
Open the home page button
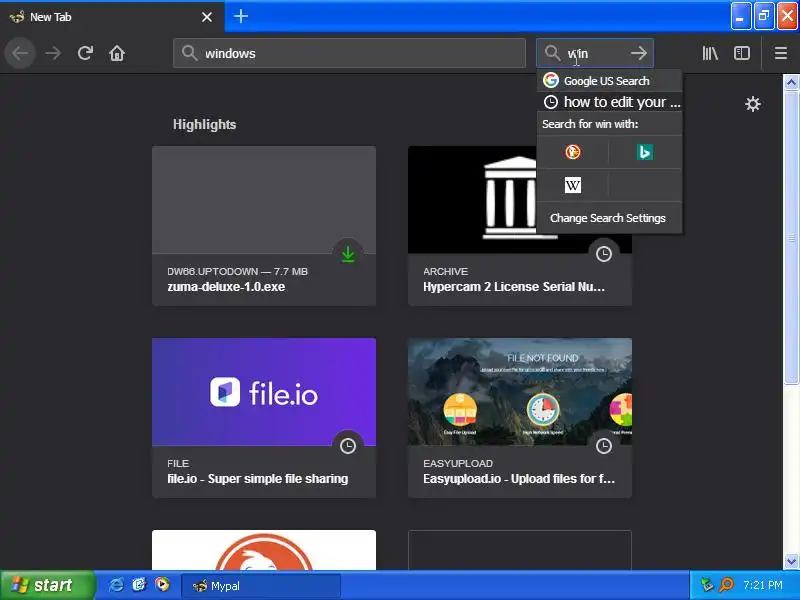[117, 53]
